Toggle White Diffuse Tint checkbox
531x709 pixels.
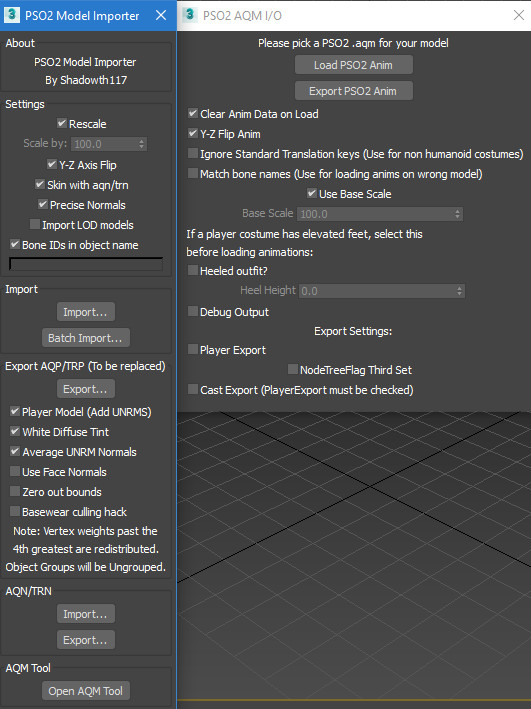(x=15, y=431)
